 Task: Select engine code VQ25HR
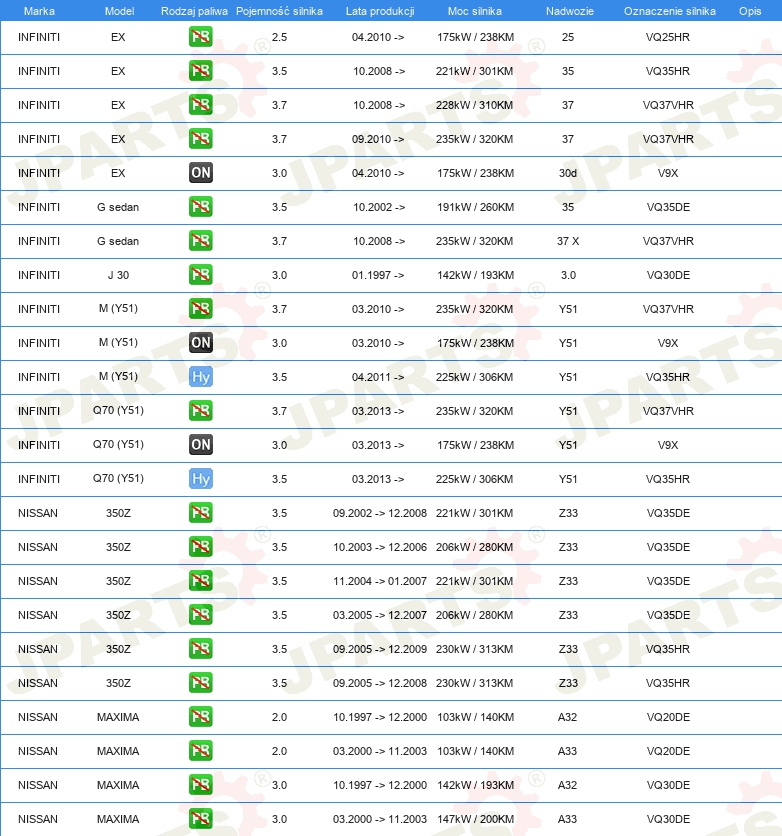[x=667, y=37]
